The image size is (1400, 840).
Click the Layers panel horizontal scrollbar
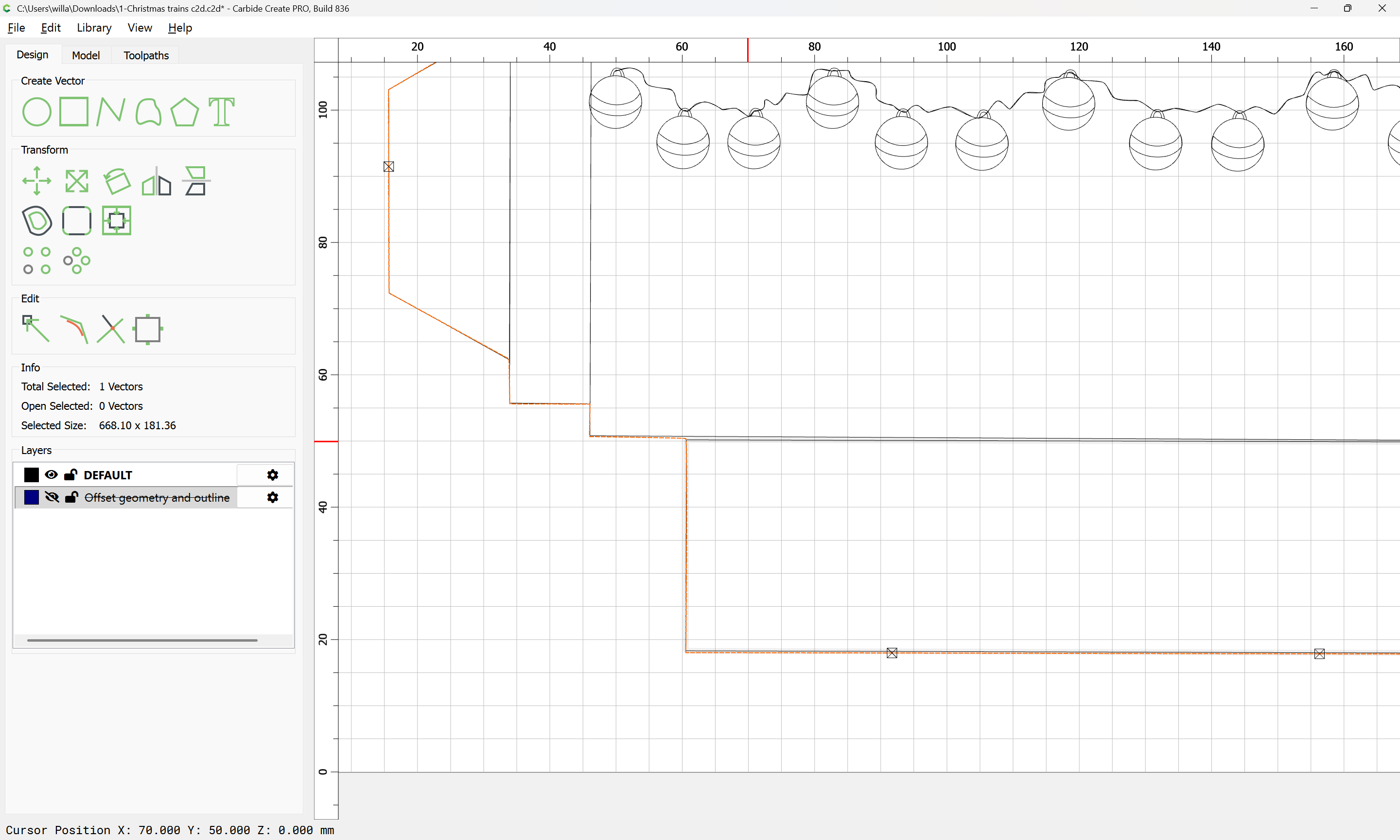[x=142, y=640]
